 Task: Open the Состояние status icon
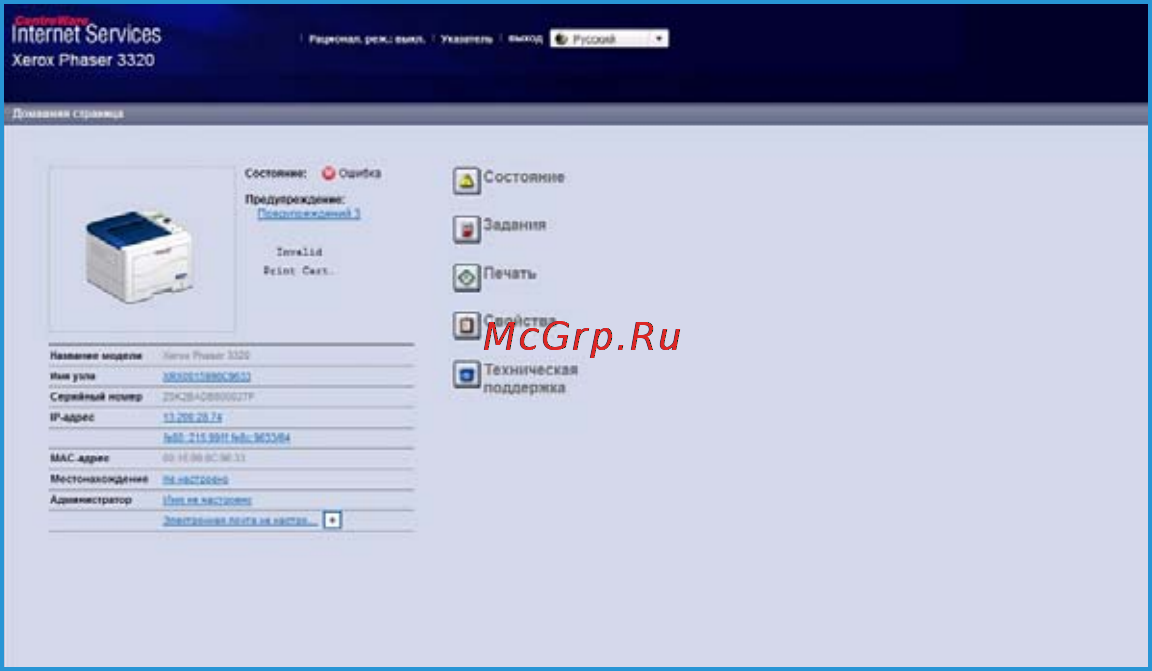[x=467, y=180]
